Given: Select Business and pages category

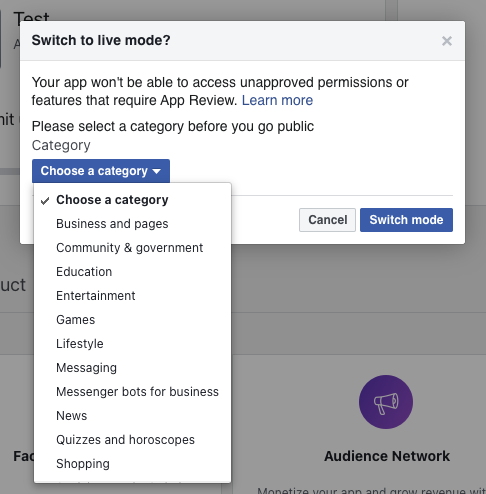Looking at the screenshot, I should pyautogui.click(x=132, y=224).
